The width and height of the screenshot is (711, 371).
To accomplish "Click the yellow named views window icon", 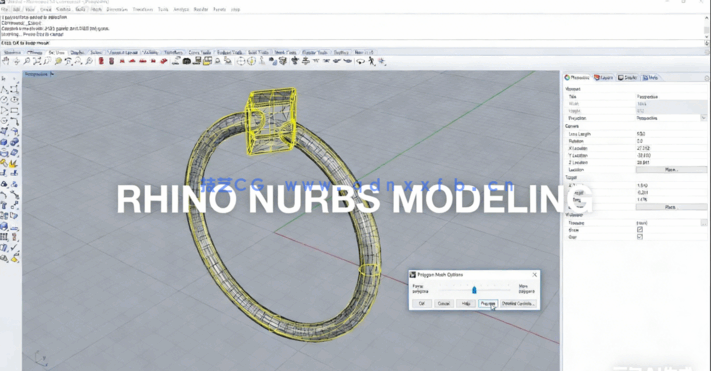I will (x=207, y=61).
